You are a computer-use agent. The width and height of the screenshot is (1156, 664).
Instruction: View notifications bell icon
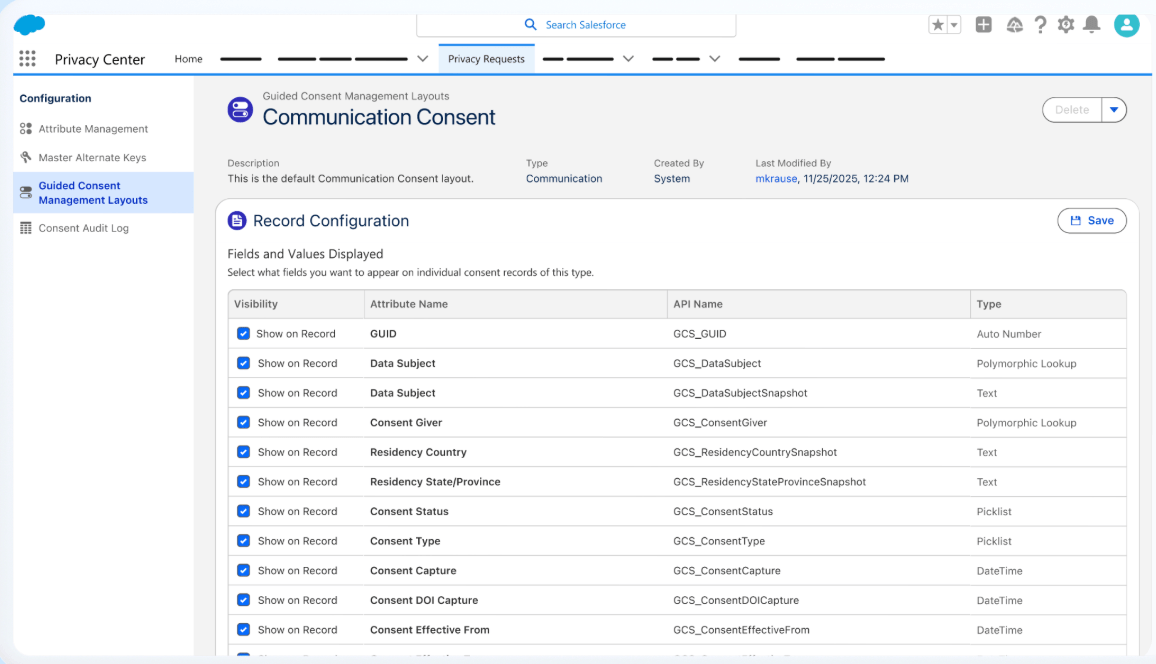(x=1092, y=25)
